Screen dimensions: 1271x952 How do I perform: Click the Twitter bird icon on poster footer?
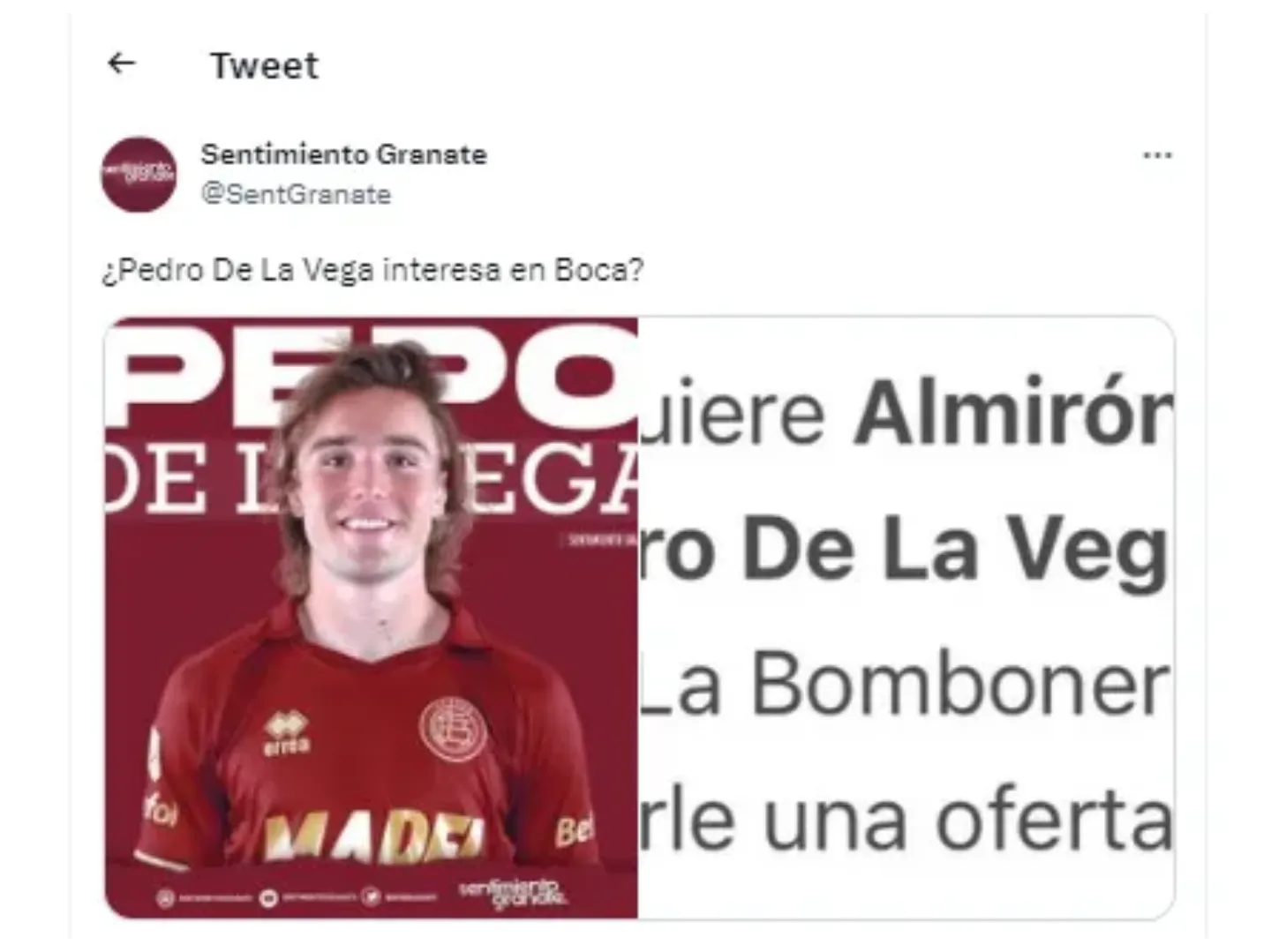(x=371, y=897)
